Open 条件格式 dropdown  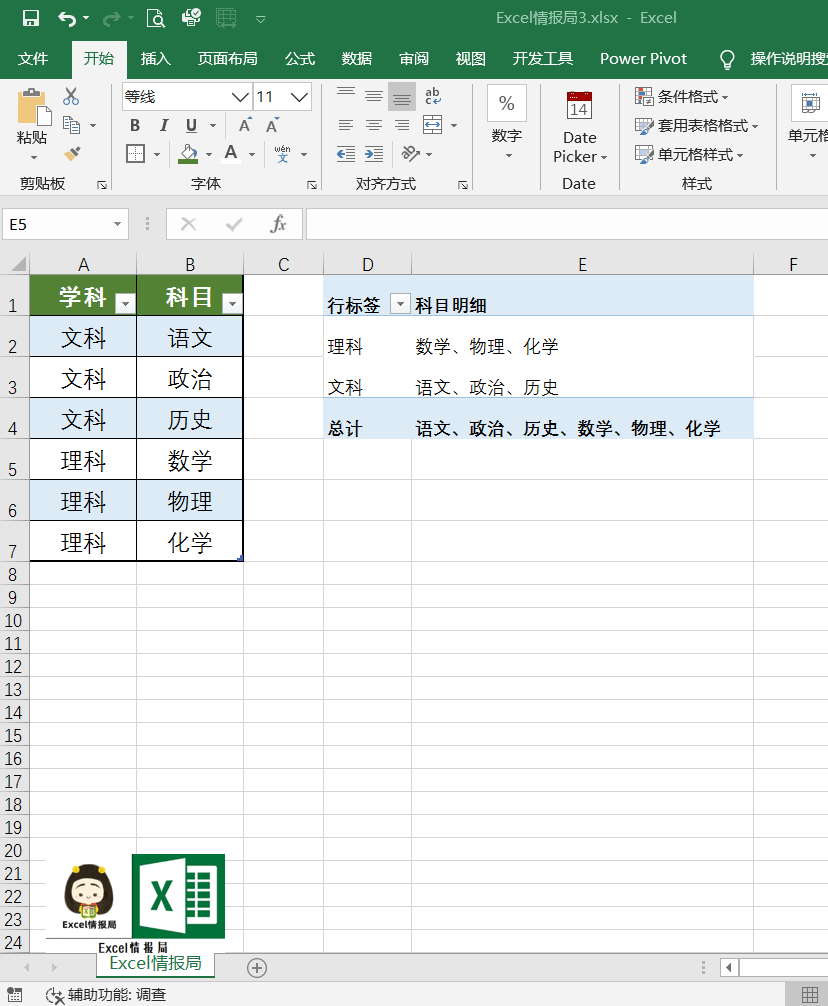pos(681,97)
